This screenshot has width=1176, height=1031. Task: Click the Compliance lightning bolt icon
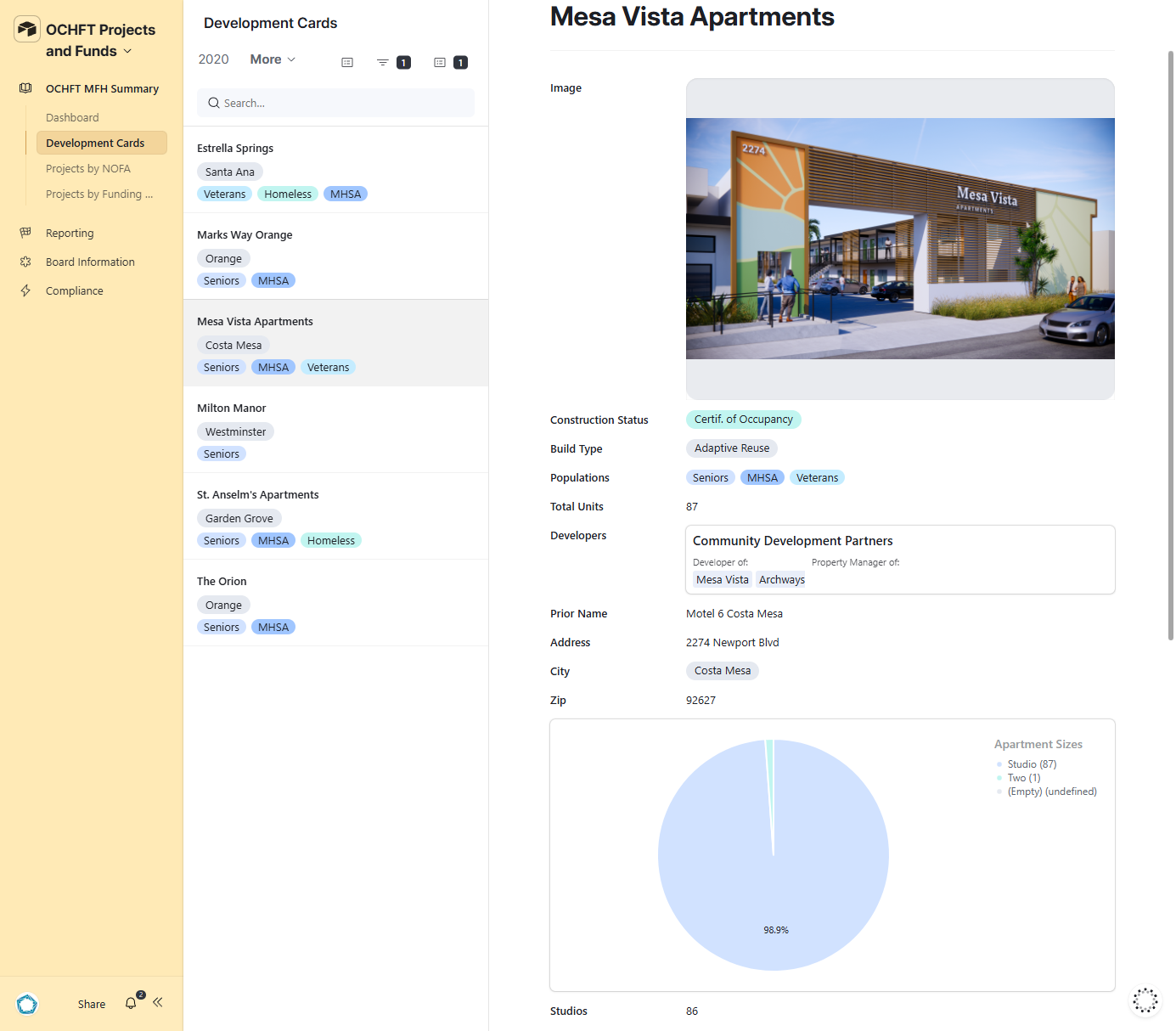(x=25, y=290)
